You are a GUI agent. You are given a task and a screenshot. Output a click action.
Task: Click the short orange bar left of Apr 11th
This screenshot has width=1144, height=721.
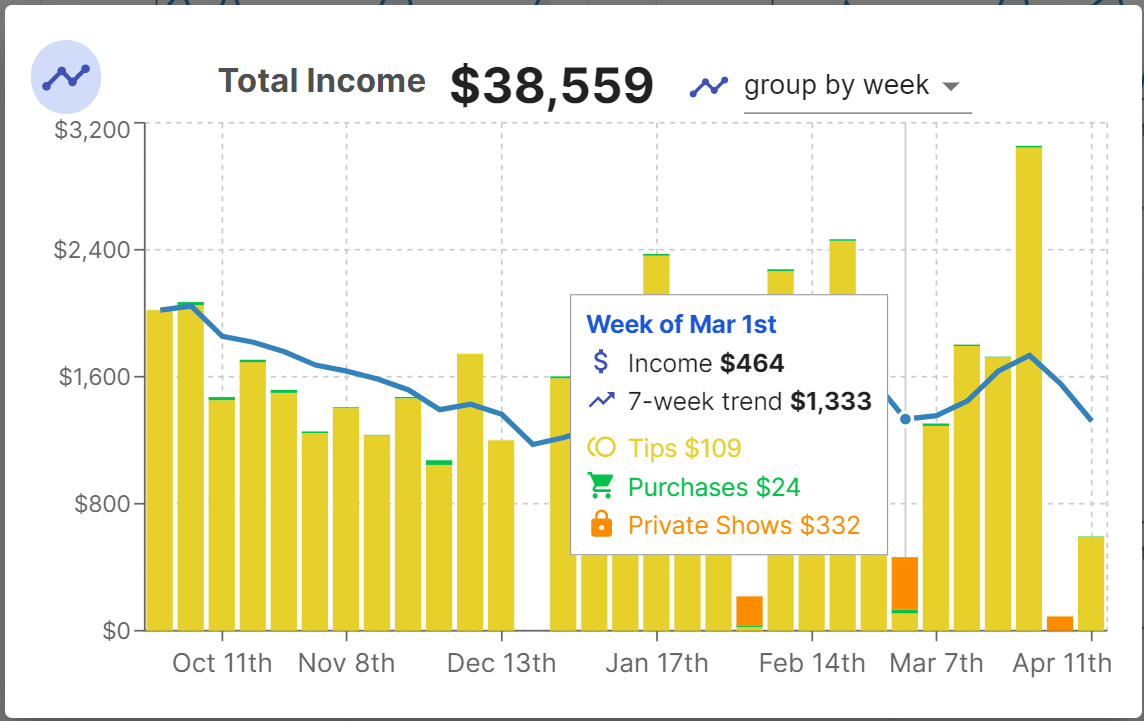pos(1060,623)
